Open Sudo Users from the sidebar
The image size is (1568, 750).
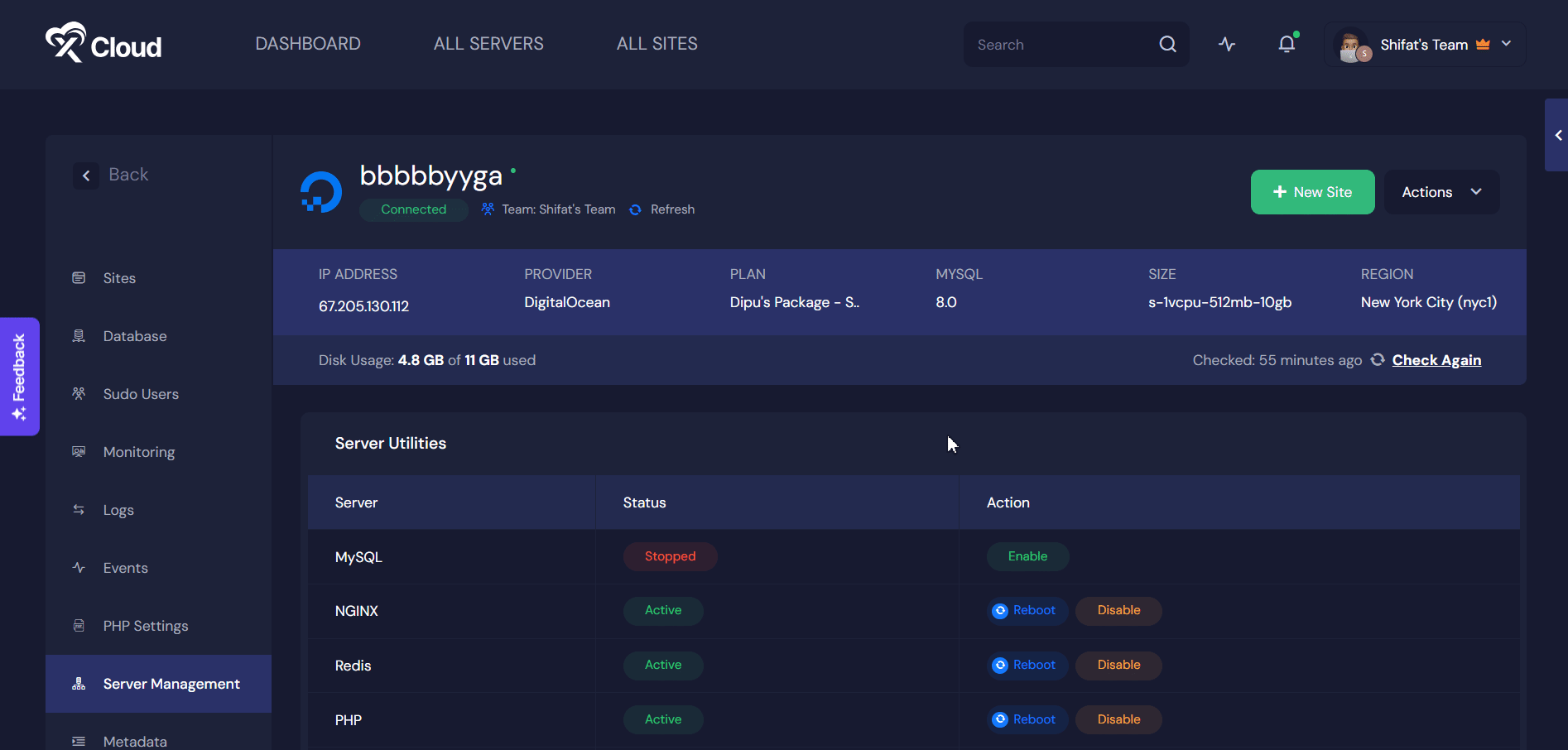coord(141,393)
